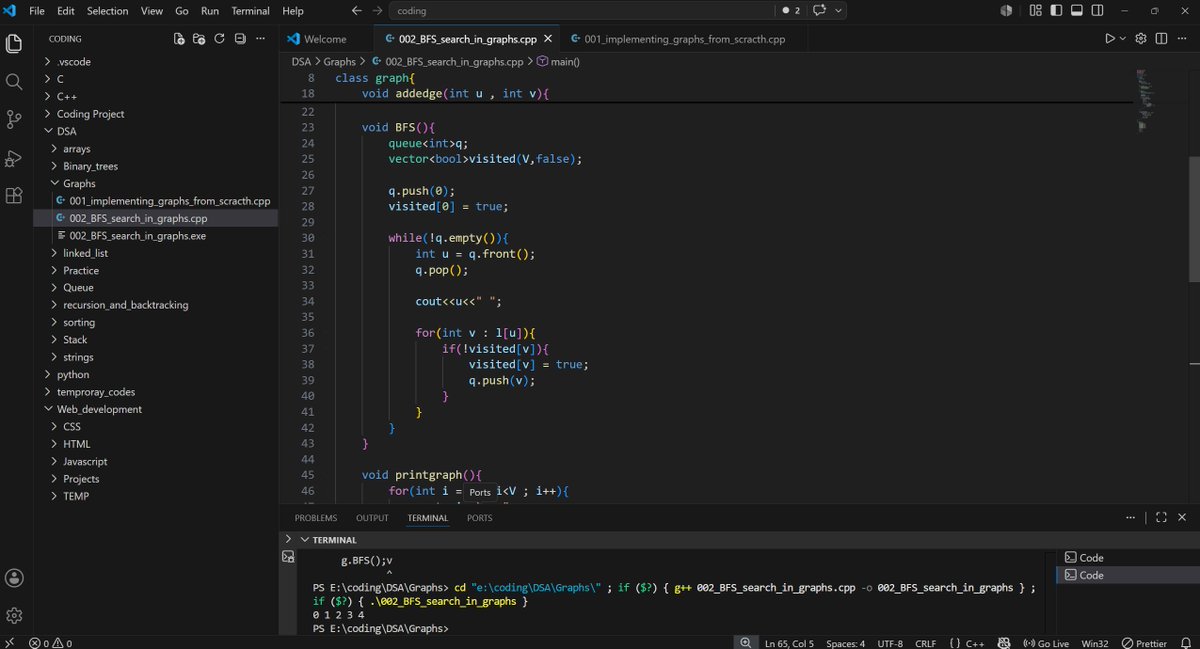Run the C++ file with play button

pos(1110,39)
